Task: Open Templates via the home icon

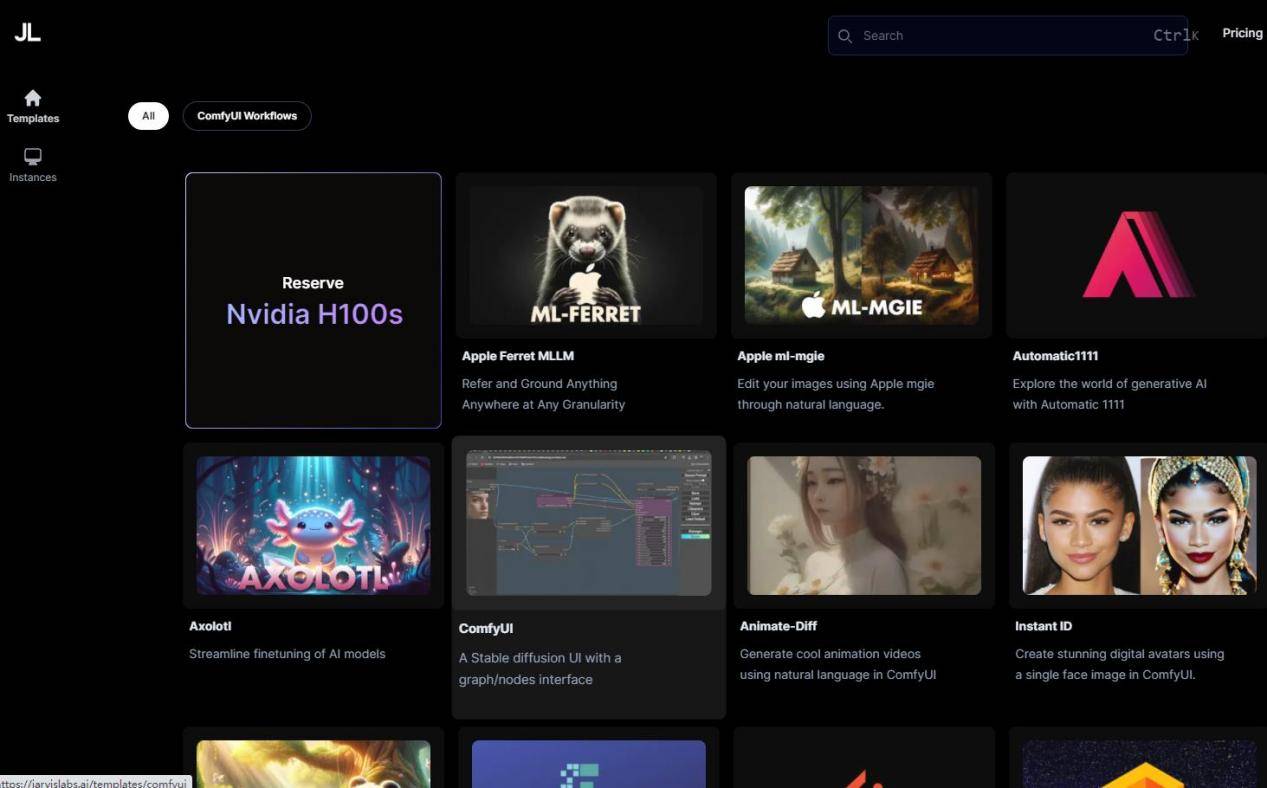Action: click(33, 98)
